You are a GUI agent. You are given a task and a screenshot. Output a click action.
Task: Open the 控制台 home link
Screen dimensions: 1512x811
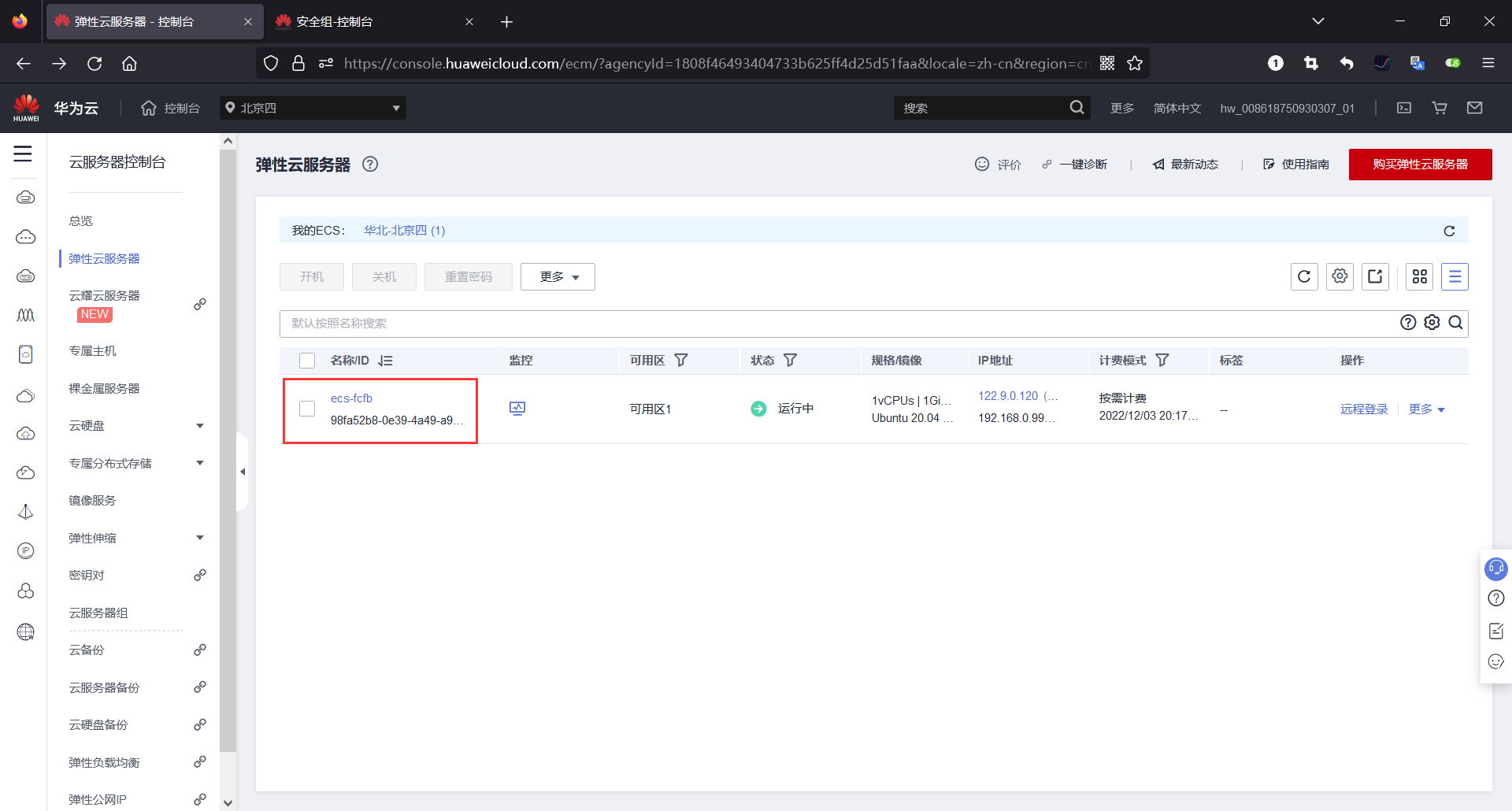coord(171,108)
